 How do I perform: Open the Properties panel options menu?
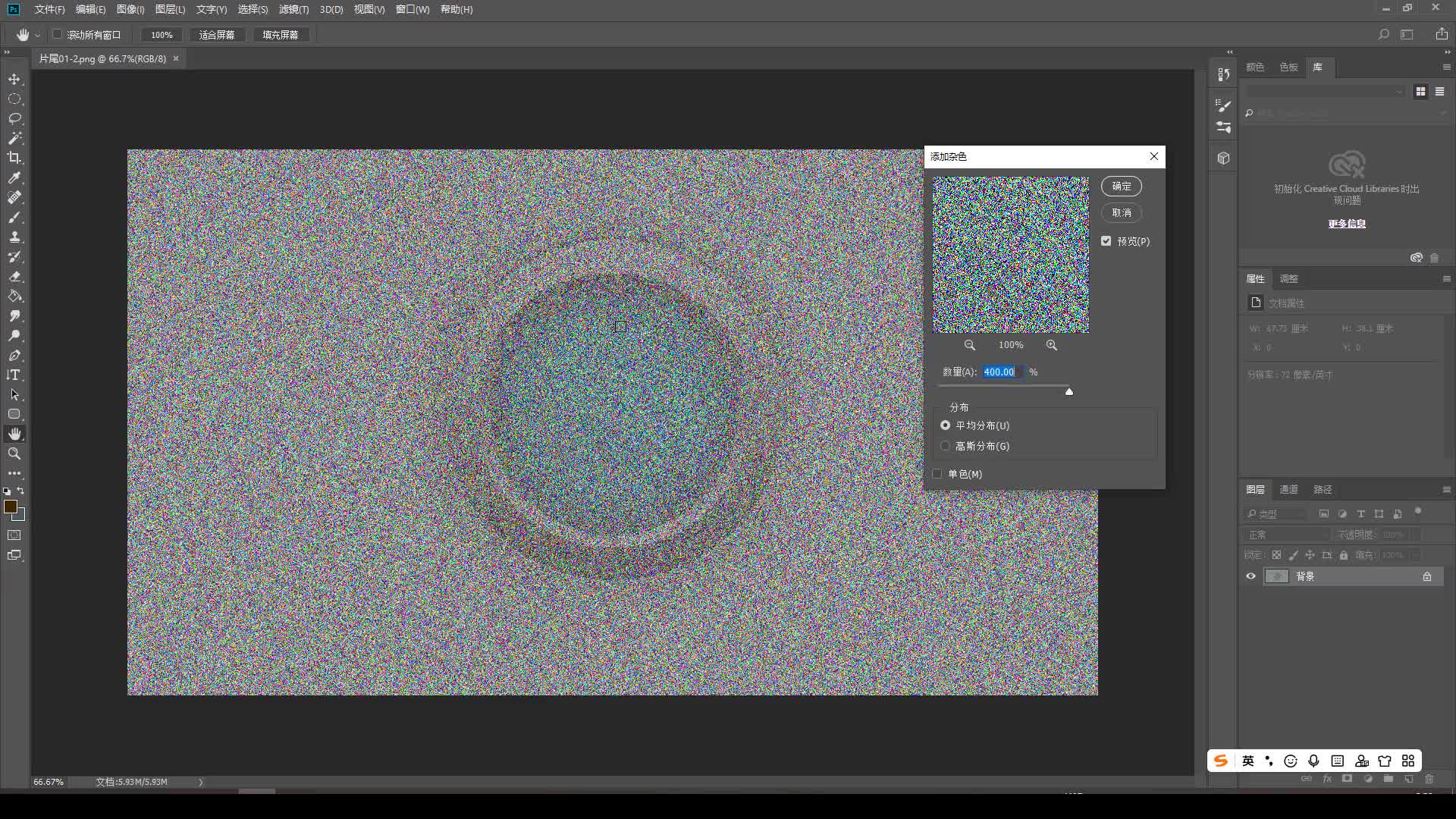[x=1446, y=279]
